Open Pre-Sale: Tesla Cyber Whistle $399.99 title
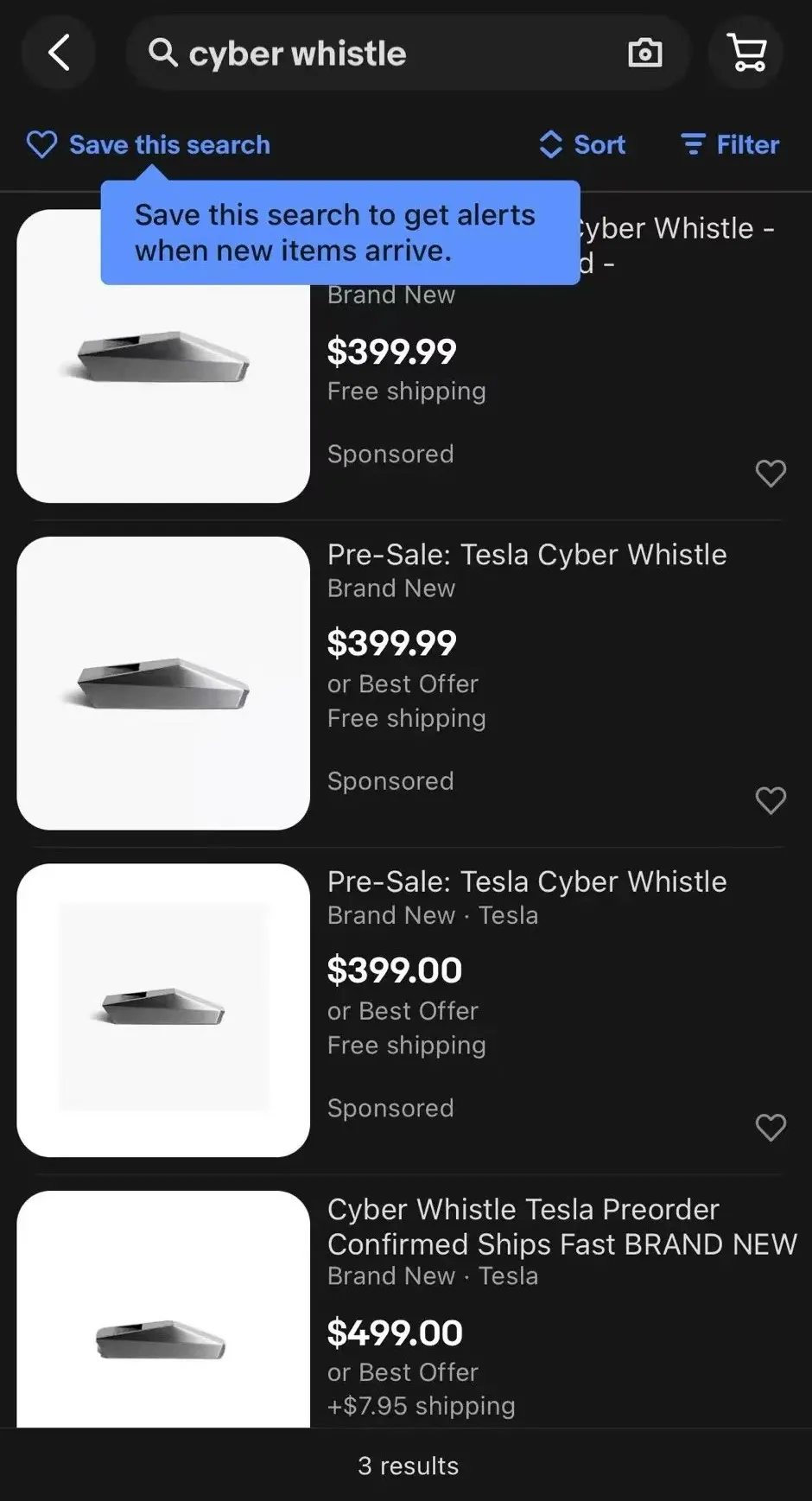This screenshot has width=812, height=1501. click(x=527, y=555)
